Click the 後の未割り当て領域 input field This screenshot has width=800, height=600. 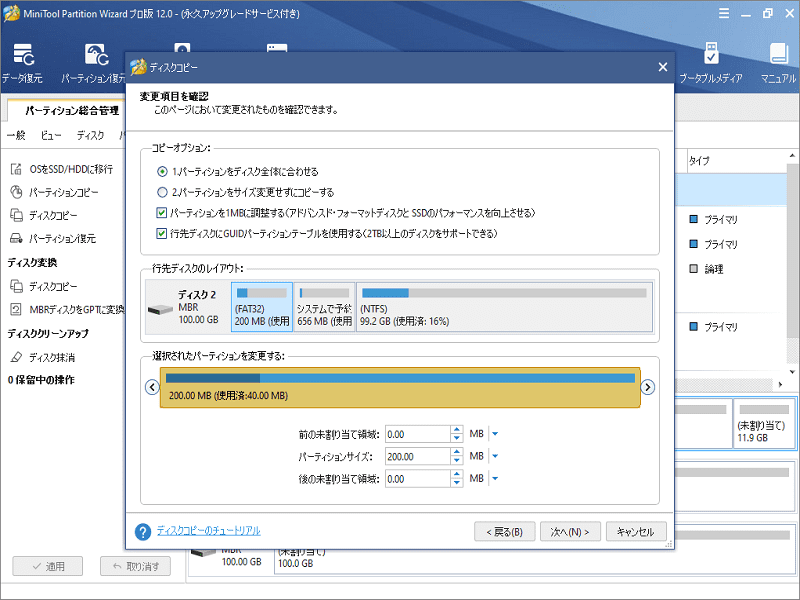click(x=418, y=479)
